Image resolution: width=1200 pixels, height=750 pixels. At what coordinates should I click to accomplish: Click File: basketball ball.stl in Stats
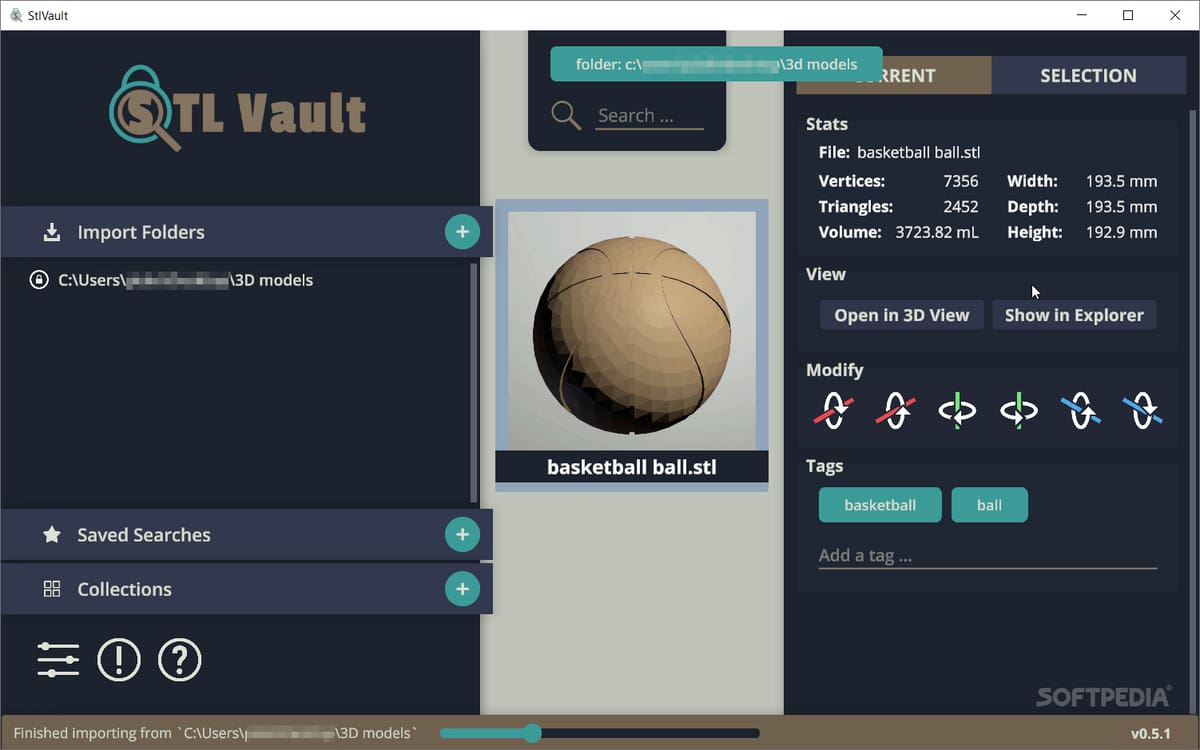899,153
